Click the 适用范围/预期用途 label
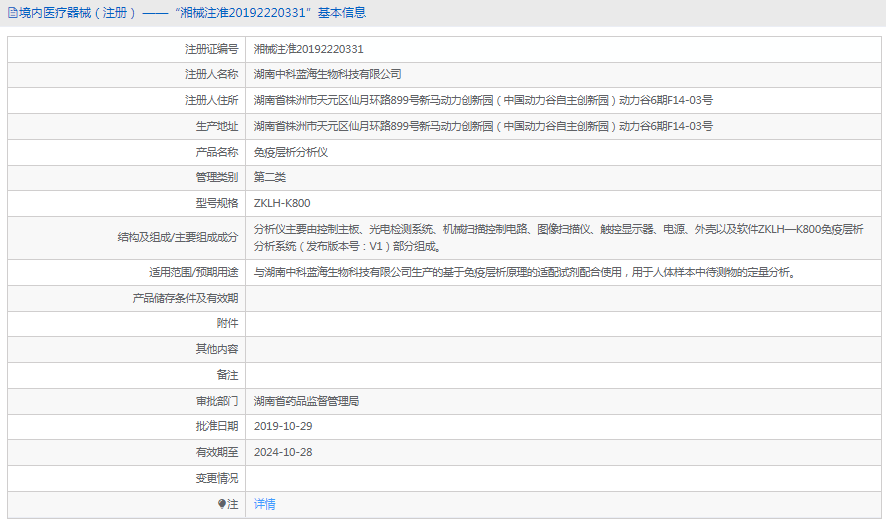The width and height of the screenshot is (886, 527). (x=194, y=273)
